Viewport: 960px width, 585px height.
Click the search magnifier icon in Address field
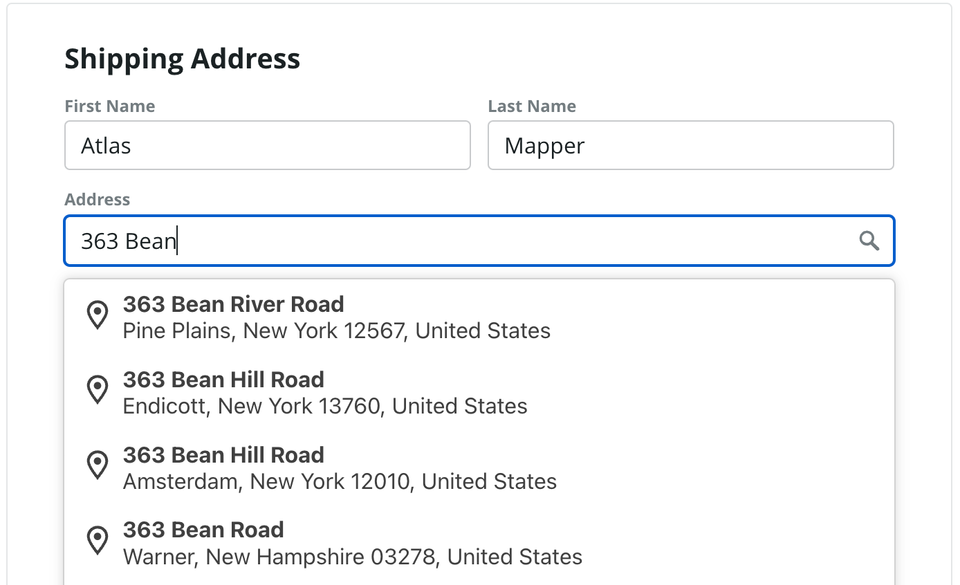869,241
